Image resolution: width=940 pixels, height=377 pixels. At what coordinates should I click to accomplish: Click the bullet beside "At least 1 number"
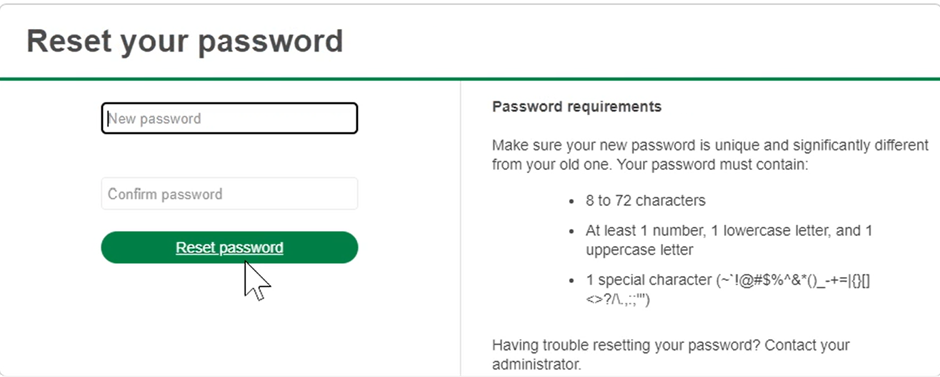coord(572,231)
